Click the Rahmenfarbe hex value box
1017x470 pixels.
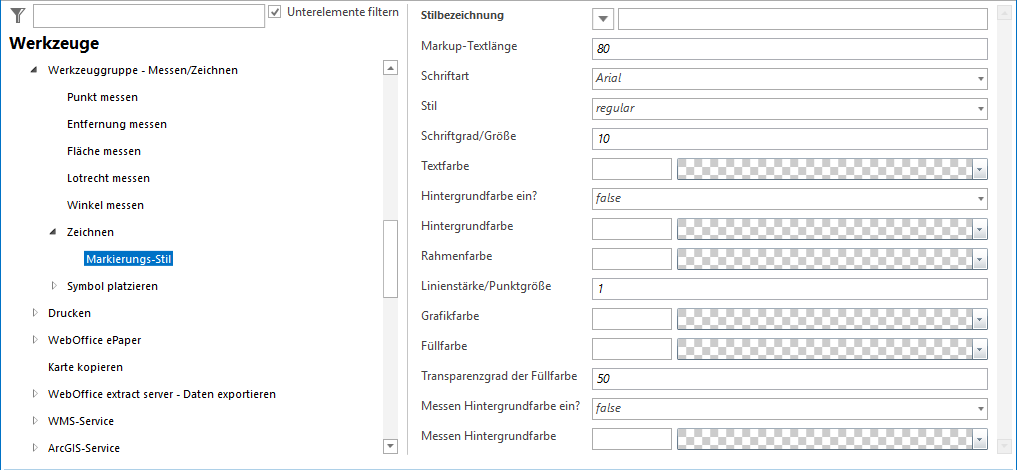(632, 259)
